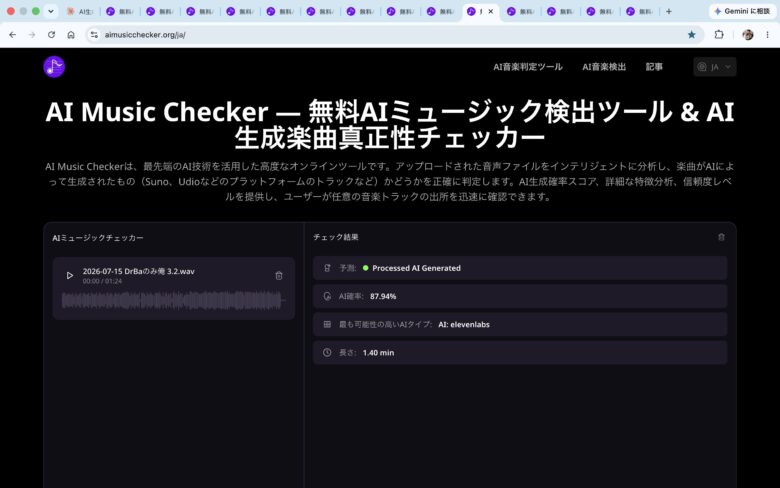The width and height of the screenshot is (780, 488).
Task: Open browser home page
Action: pos(71,35)
